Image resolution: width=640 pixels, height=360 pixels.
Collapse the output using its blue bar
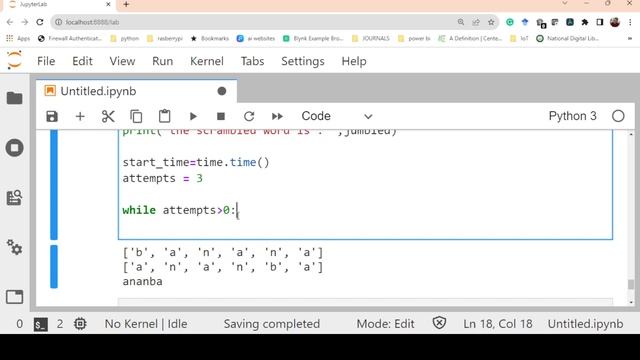54,266
